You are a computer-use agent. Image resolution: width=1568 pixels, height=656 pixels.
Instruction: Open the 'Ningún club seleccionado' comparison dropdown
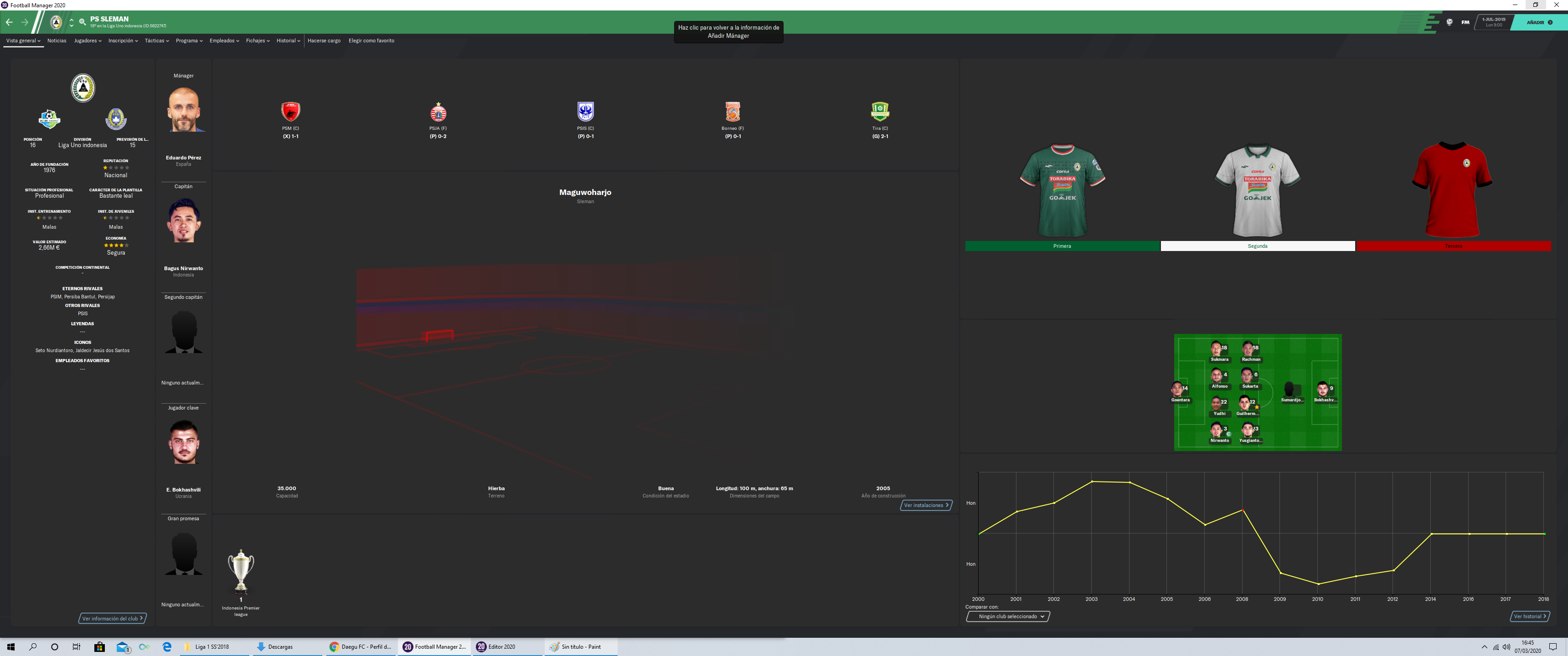pos(1008,616)
